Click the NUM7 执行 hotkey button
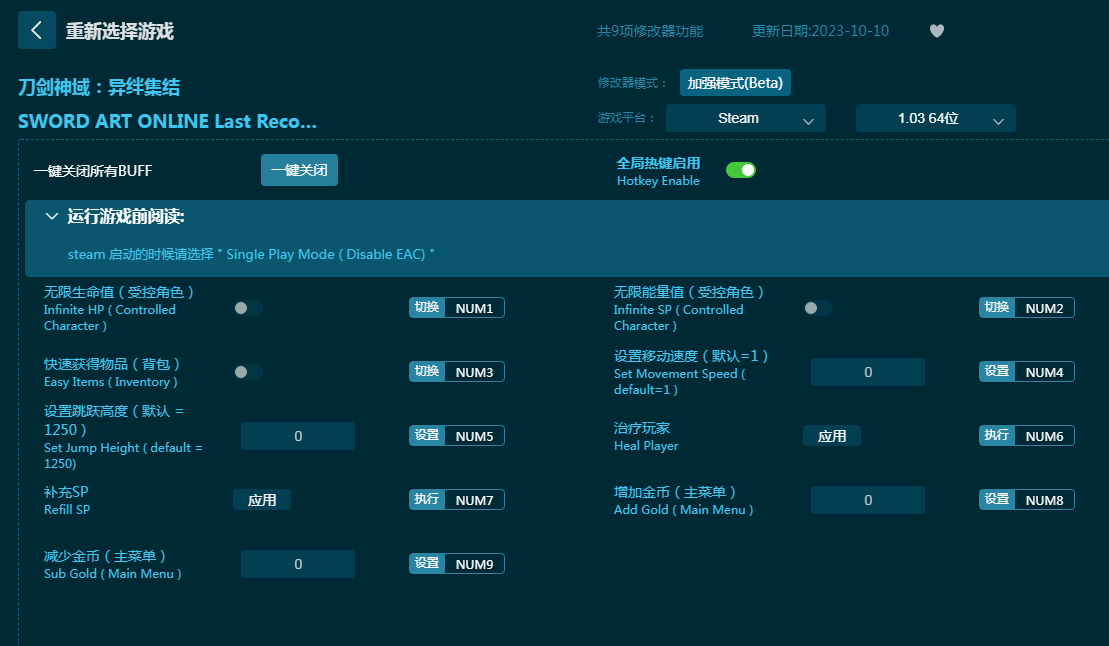 (x=456, y=500)
